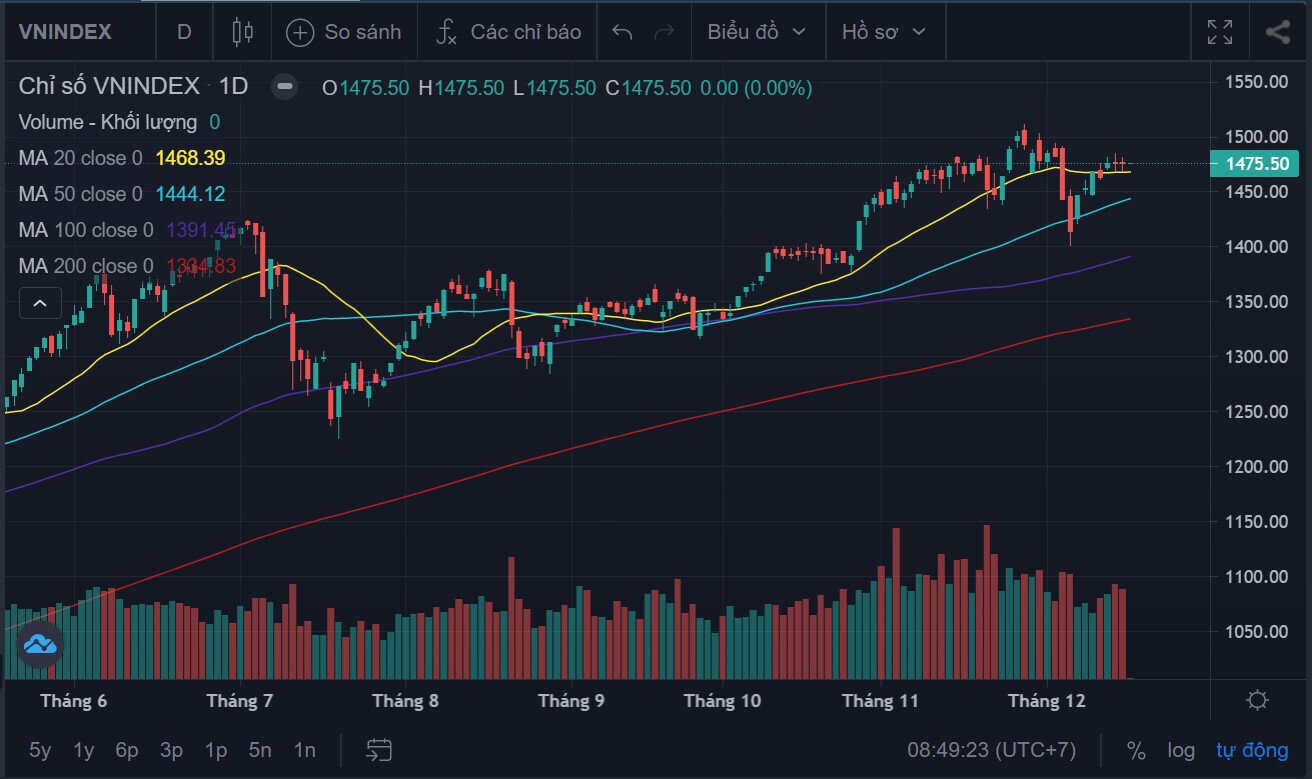1312x779 pixels.
Task: Collapse the indicator legend list
Action: 41,302
